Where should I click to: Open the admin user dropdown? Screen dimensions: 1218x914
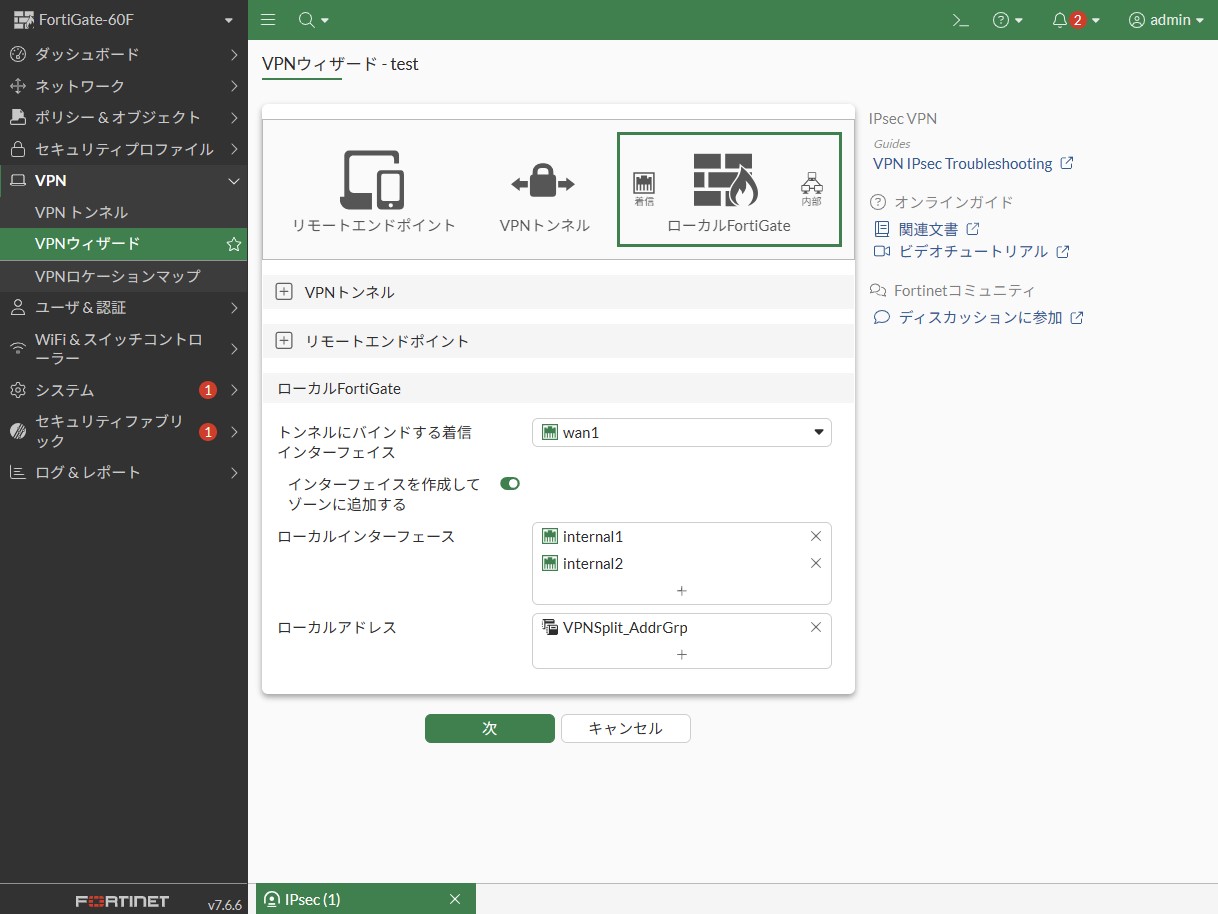pyautogui.click(x=1166, y=20)
